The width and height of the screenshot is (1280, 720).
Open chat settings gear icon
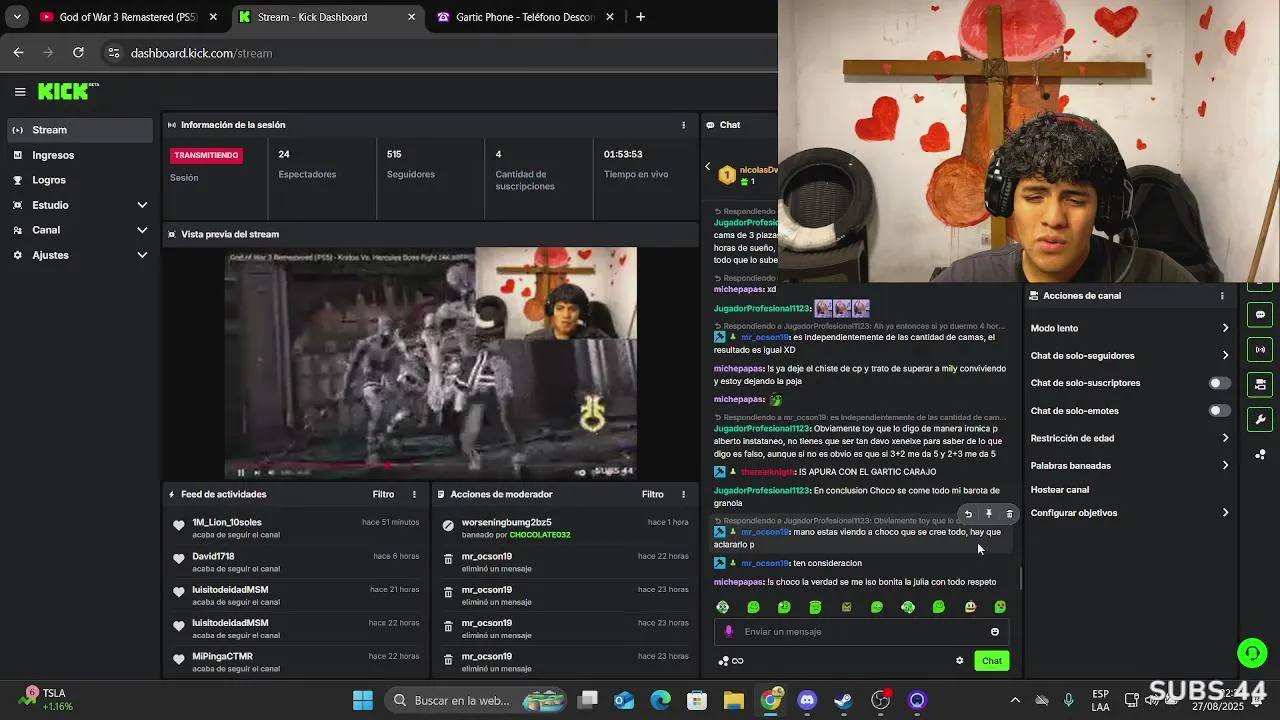[960, 660]
